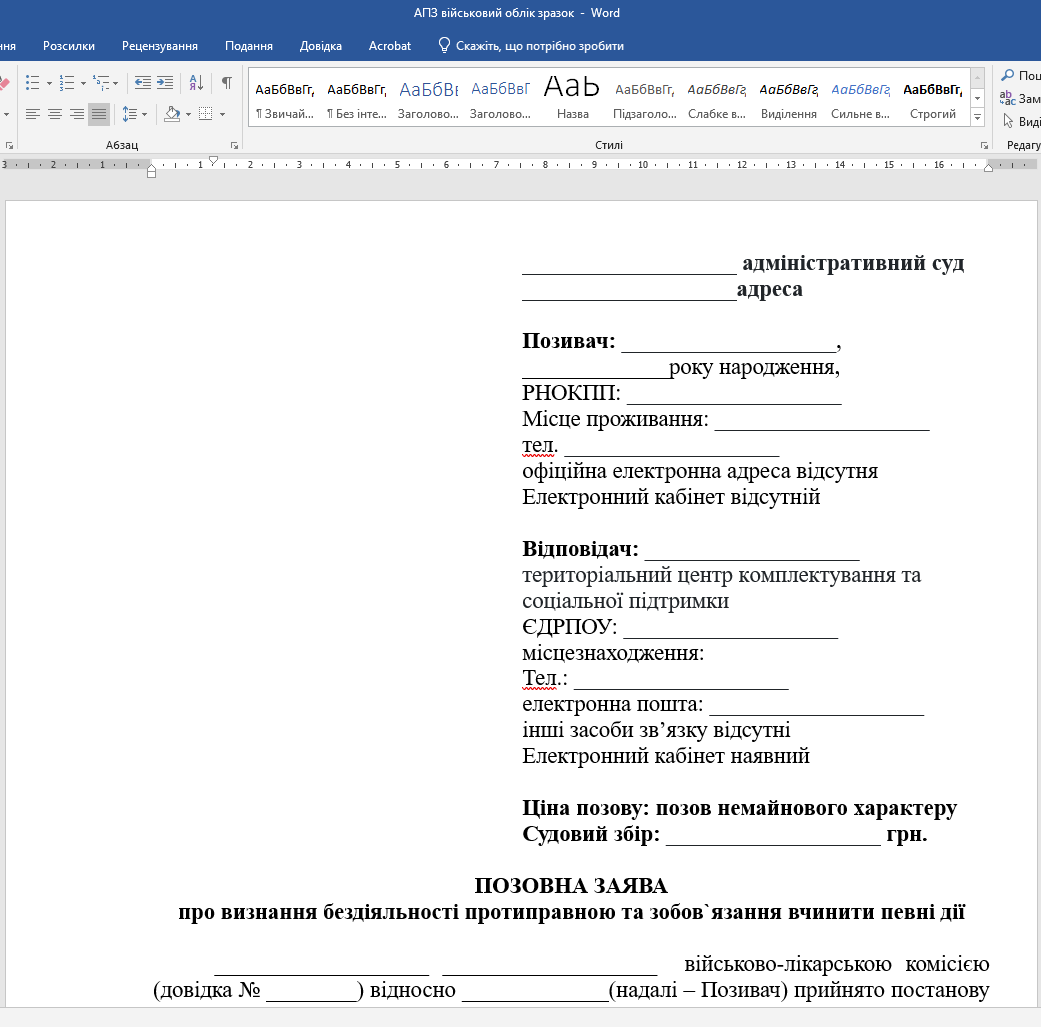Click the sort A-Z icon
The height and width of the screenshot is (1027, 1041).
point(196,82)
